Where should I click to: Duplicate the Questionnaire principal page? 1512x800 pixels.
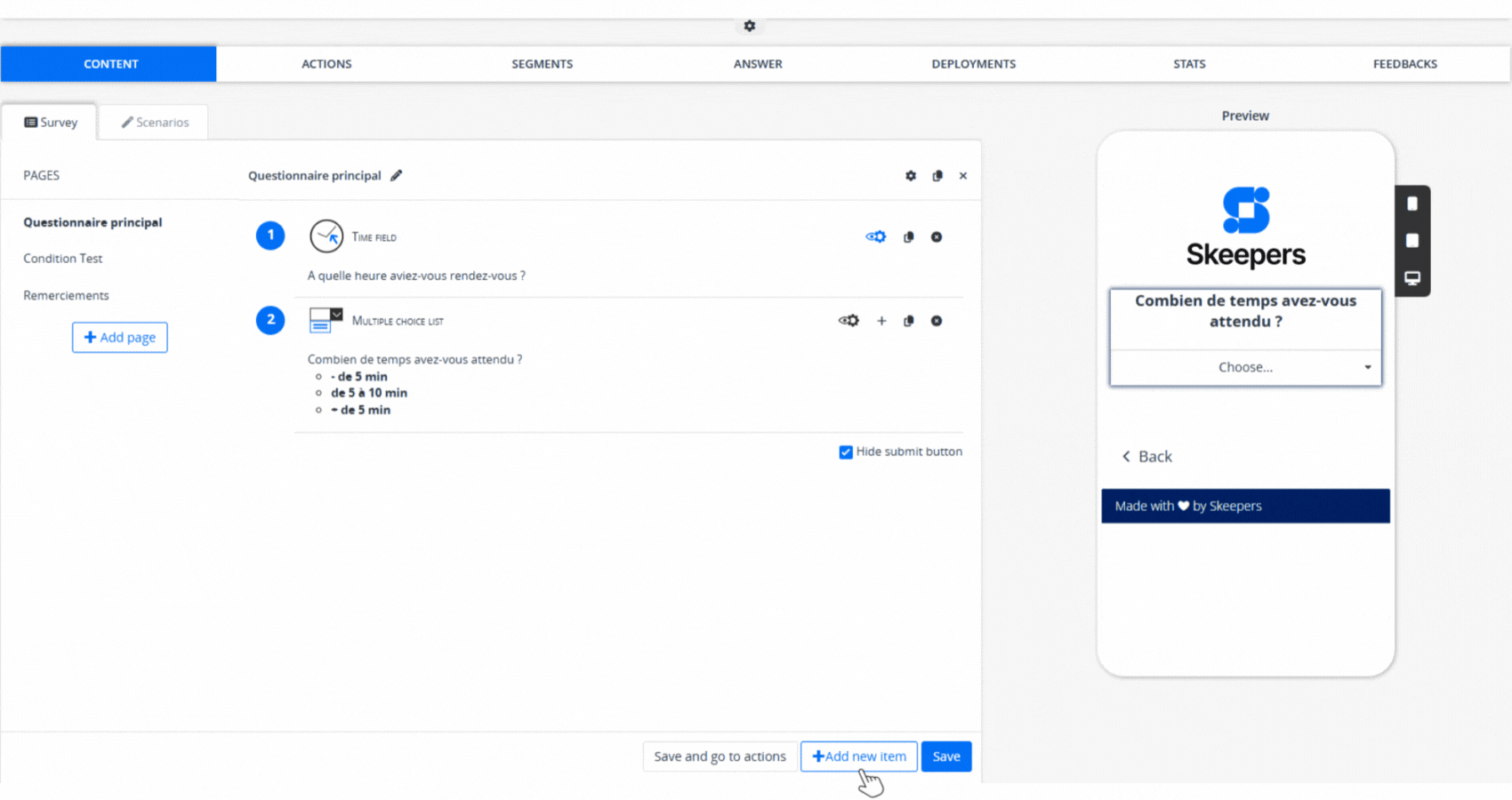[x=937, y=176]
